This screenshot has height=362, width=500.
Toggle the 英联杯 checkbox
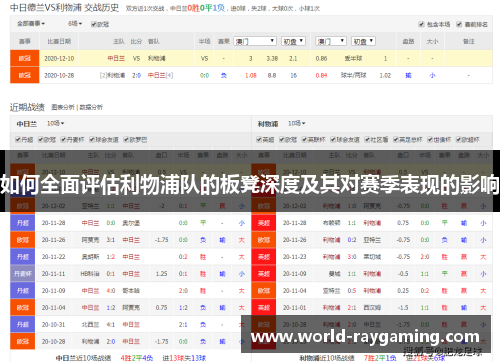(x=304, y=140)
